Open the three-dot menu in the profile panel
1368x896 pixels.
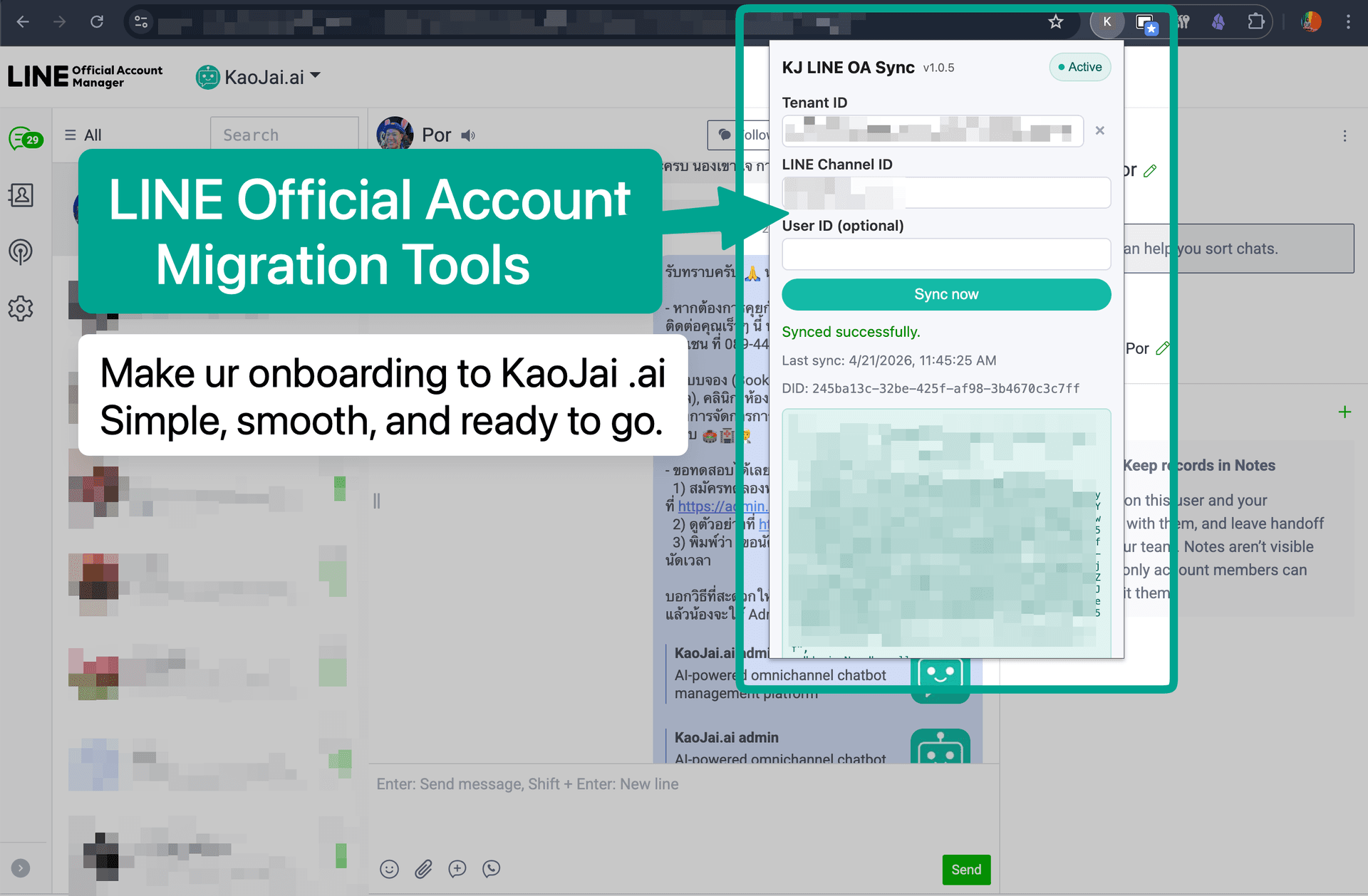click(1345, 136)
